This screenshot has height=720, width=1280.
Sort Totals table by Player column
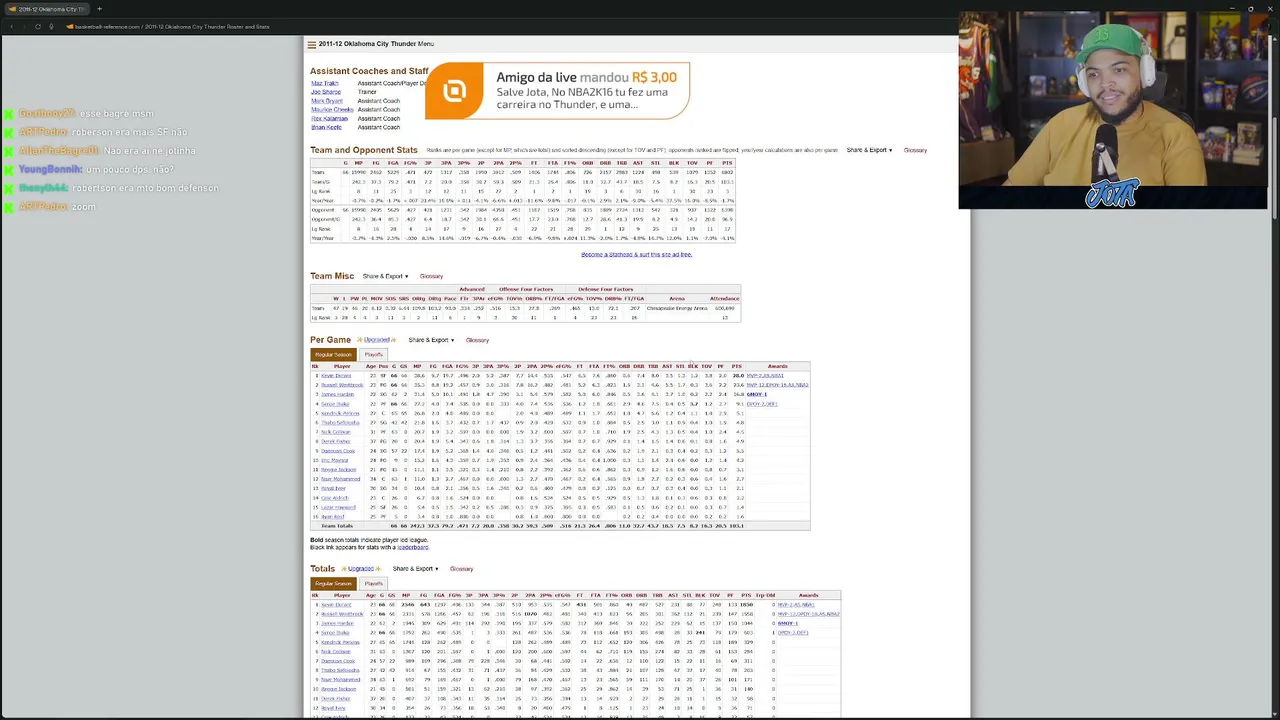(x=342, y=596)
